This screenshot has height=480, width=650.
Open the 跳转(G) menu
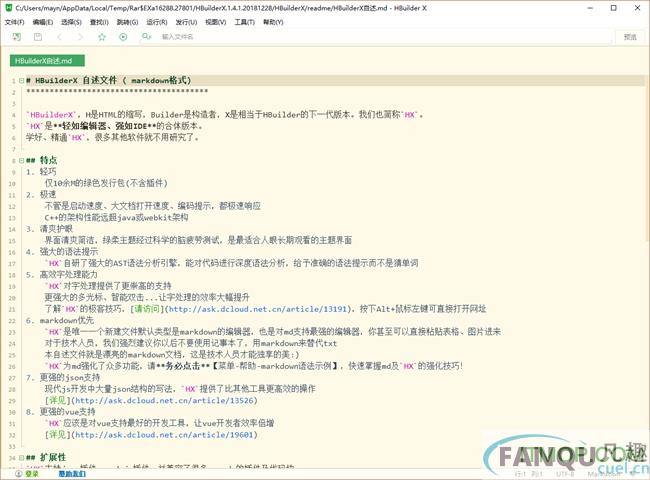coord(127,22)
